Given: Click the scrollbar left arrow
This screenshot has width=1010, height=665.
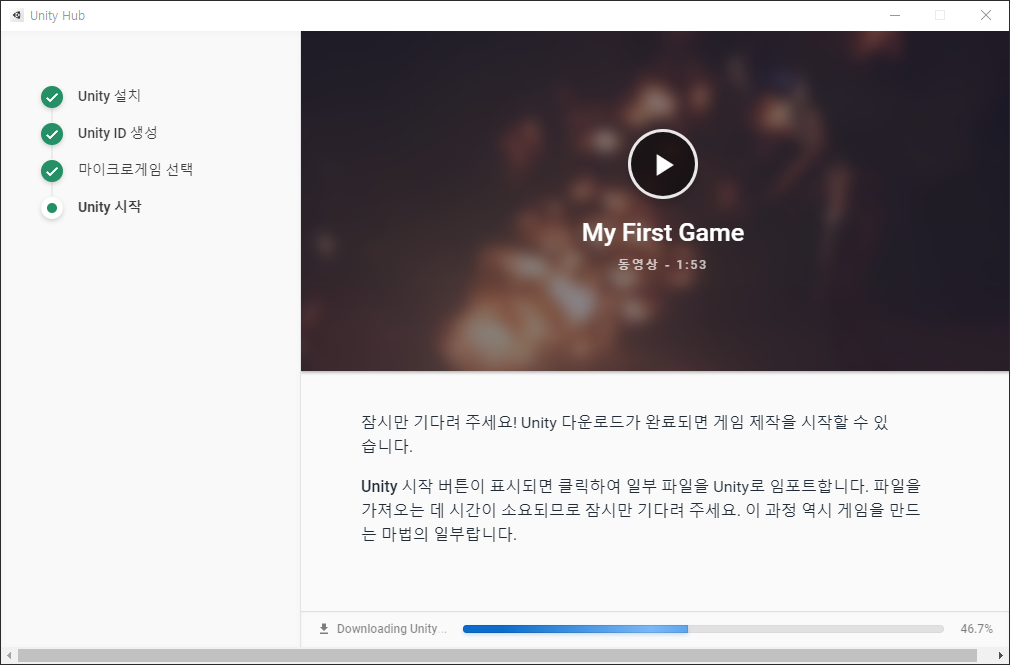Looking at the screenshot, I should 8,656.
